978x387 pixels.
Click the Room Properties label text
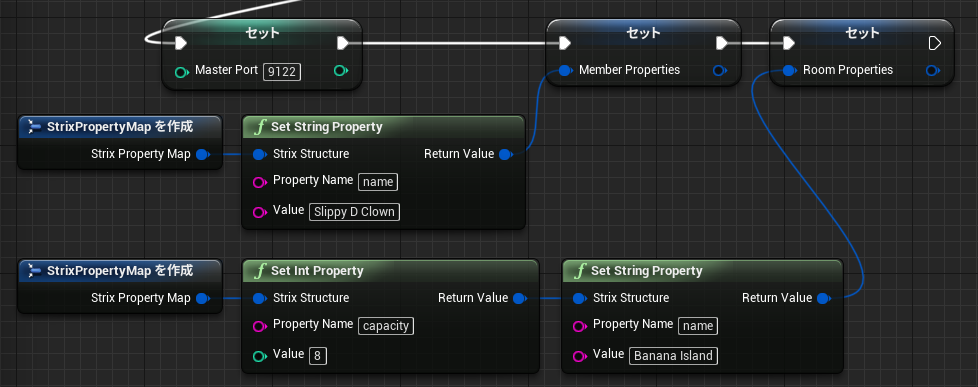pyautogui.click(x=848, y=70)
